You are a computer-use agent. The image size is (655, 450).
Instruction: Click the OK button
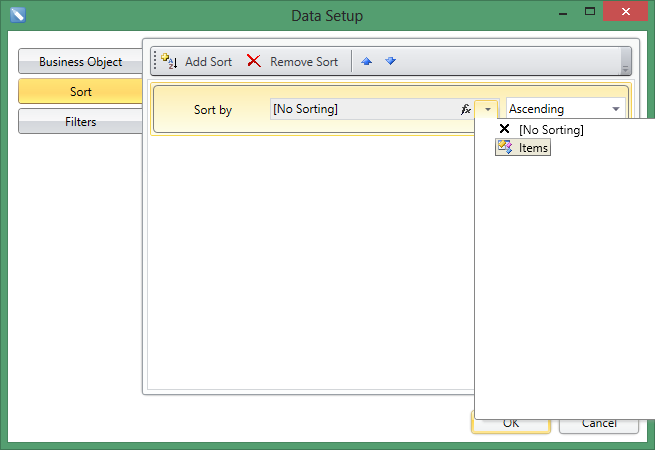coord(510,423)
